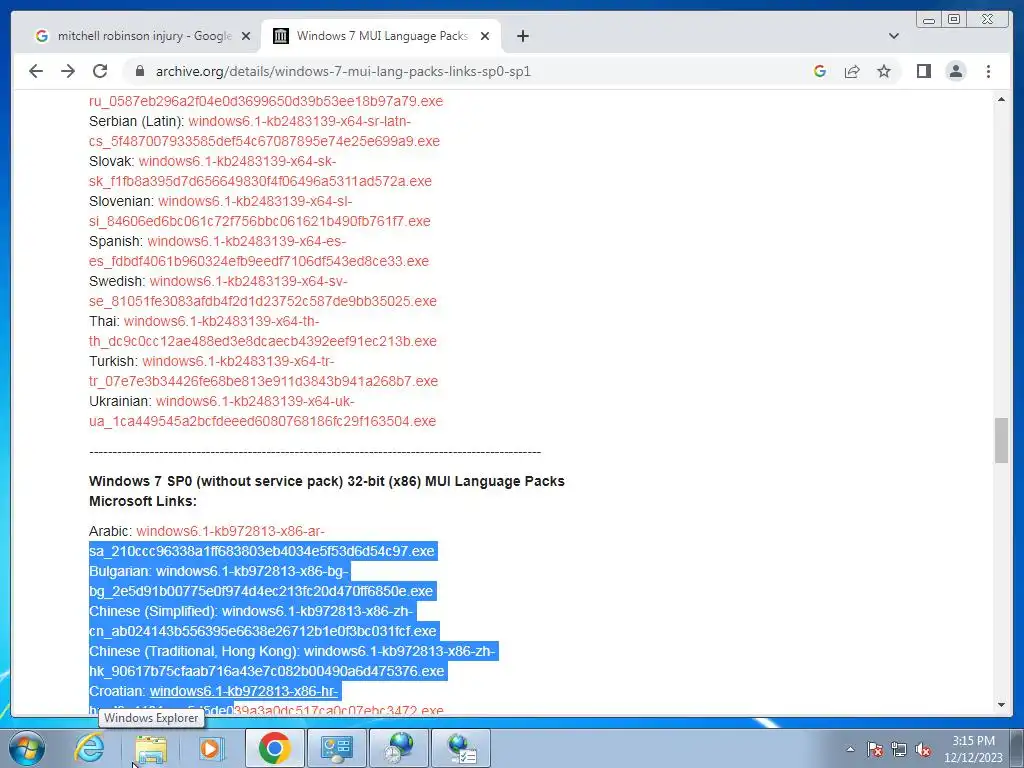Viewport: 1024px width, 768px height.
Task: Share this page using the share icon
Action: (852, 71)
